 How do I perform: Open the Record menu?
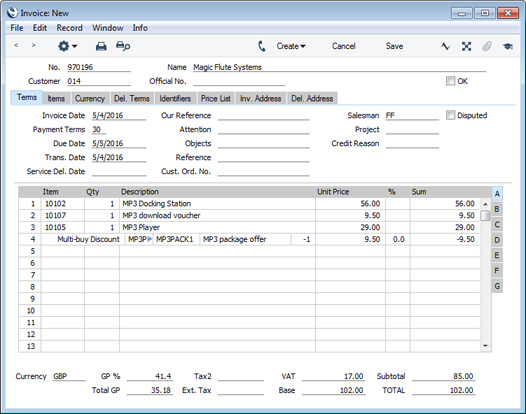coord(69,28)
